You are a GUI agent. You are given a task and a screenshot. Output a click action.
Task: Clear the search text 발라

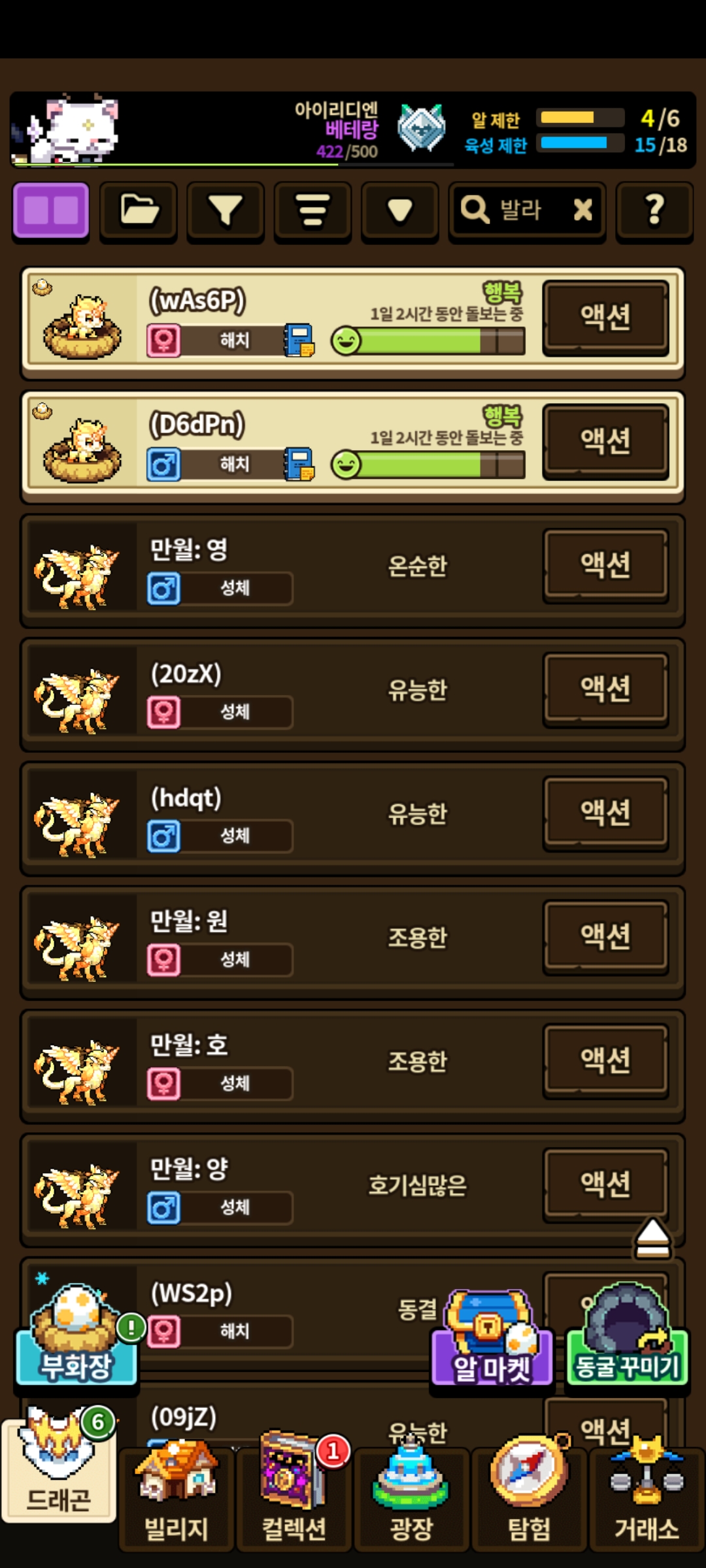point(582,210)
